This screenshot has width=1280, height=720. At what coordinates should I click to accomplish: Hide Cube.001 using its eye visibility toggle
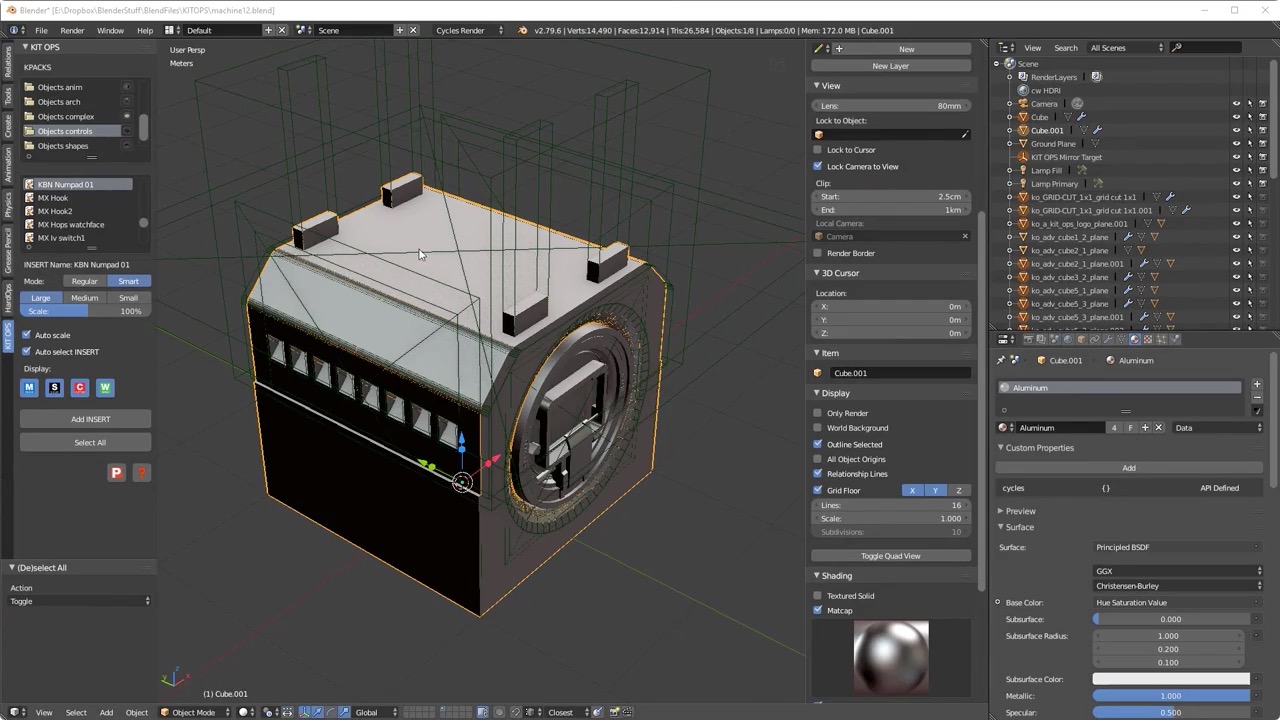(1236, 130)
